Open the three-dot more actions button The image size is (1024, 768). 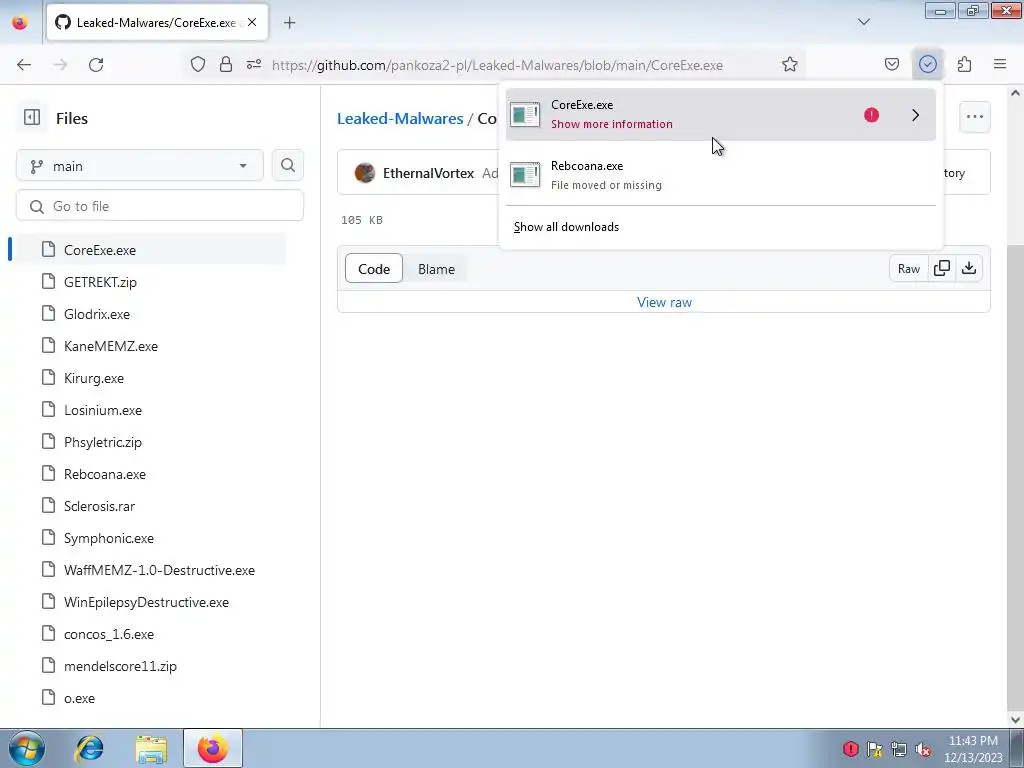(974, 117)
